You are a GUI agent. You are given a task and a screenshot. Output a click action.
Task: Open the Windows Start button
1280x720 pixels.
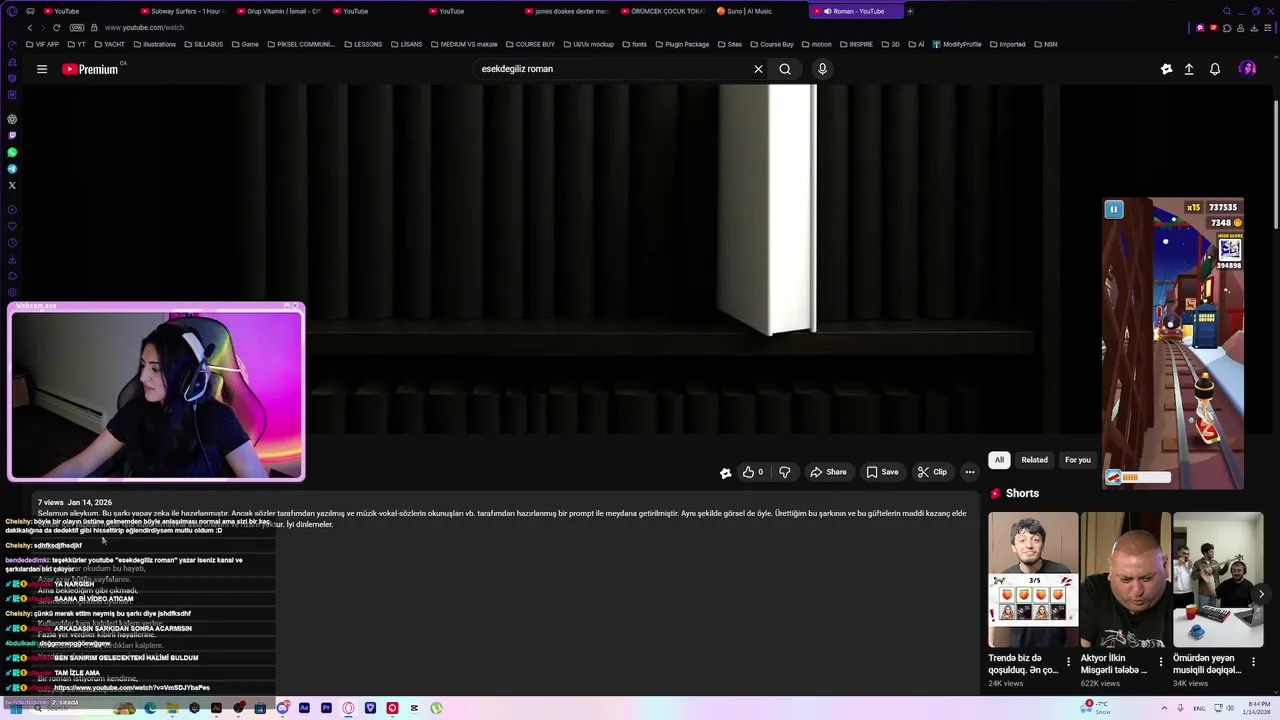click(16, 708)
